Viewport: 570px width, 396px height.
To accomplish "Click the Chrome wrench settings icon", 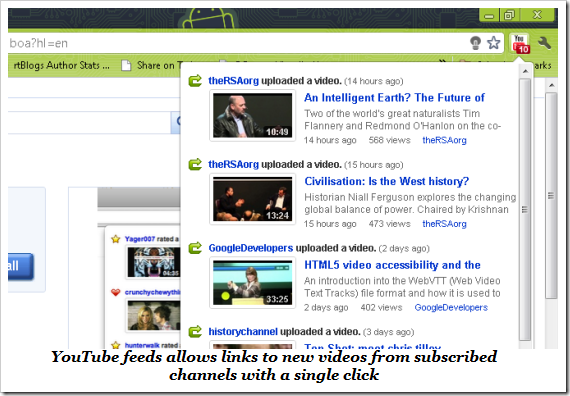I will pos(544,43).
